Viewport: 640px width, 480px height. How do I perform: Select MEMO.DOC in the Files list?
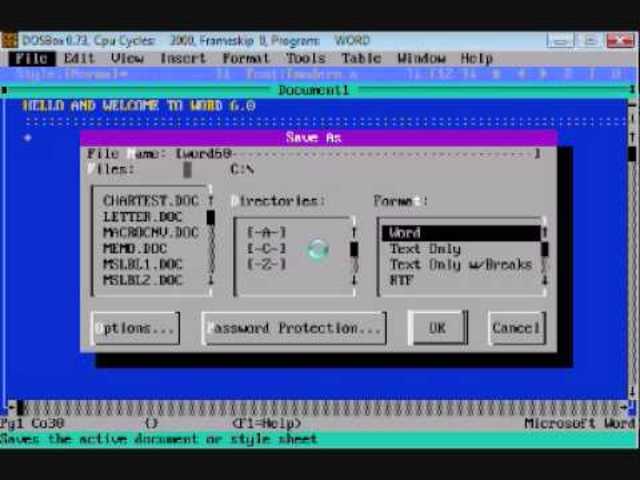135,249
